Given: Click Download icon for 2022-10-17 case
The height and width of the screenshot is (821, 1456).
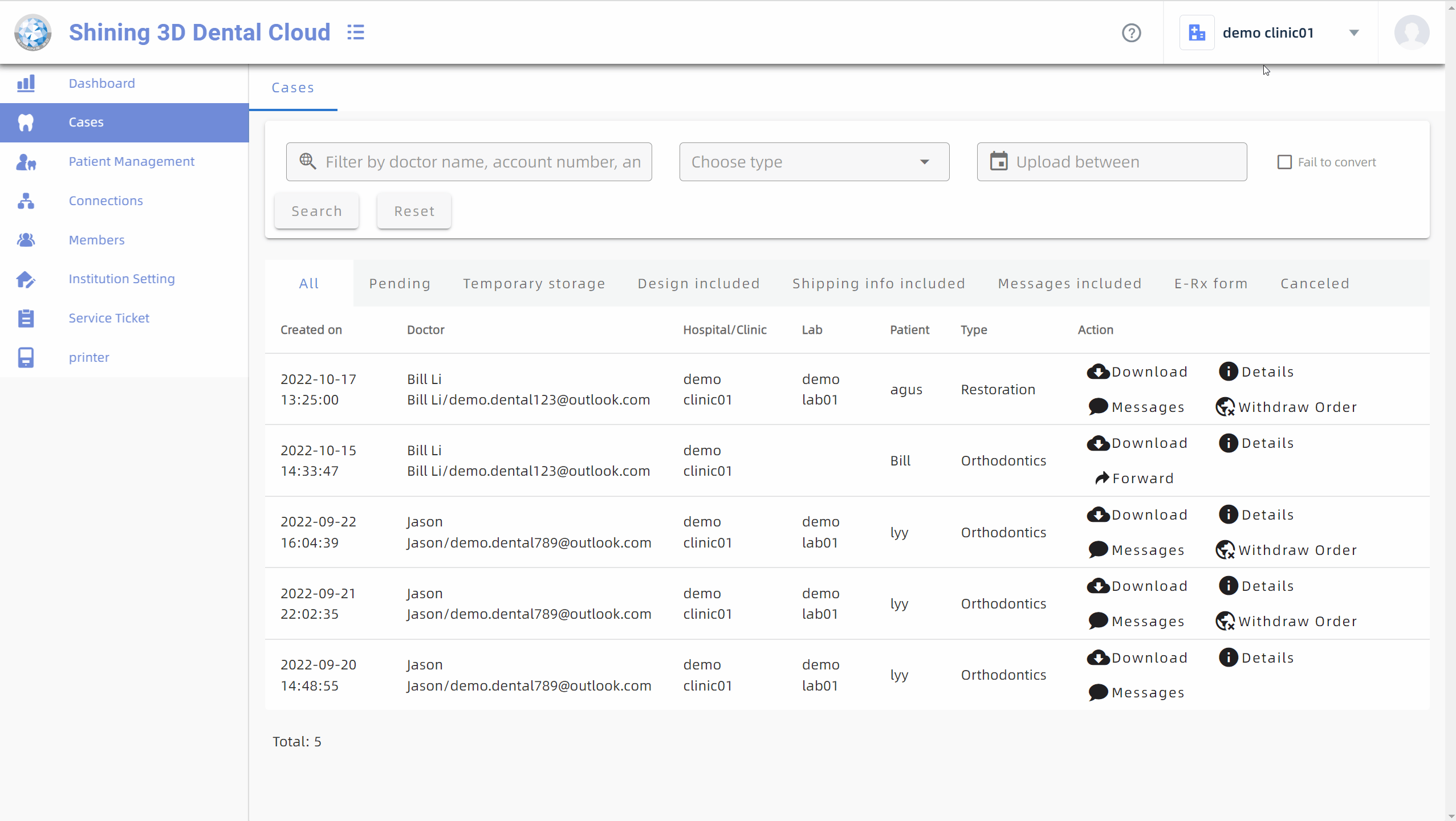Looking at the screenshot, I should click(1098, 372).
